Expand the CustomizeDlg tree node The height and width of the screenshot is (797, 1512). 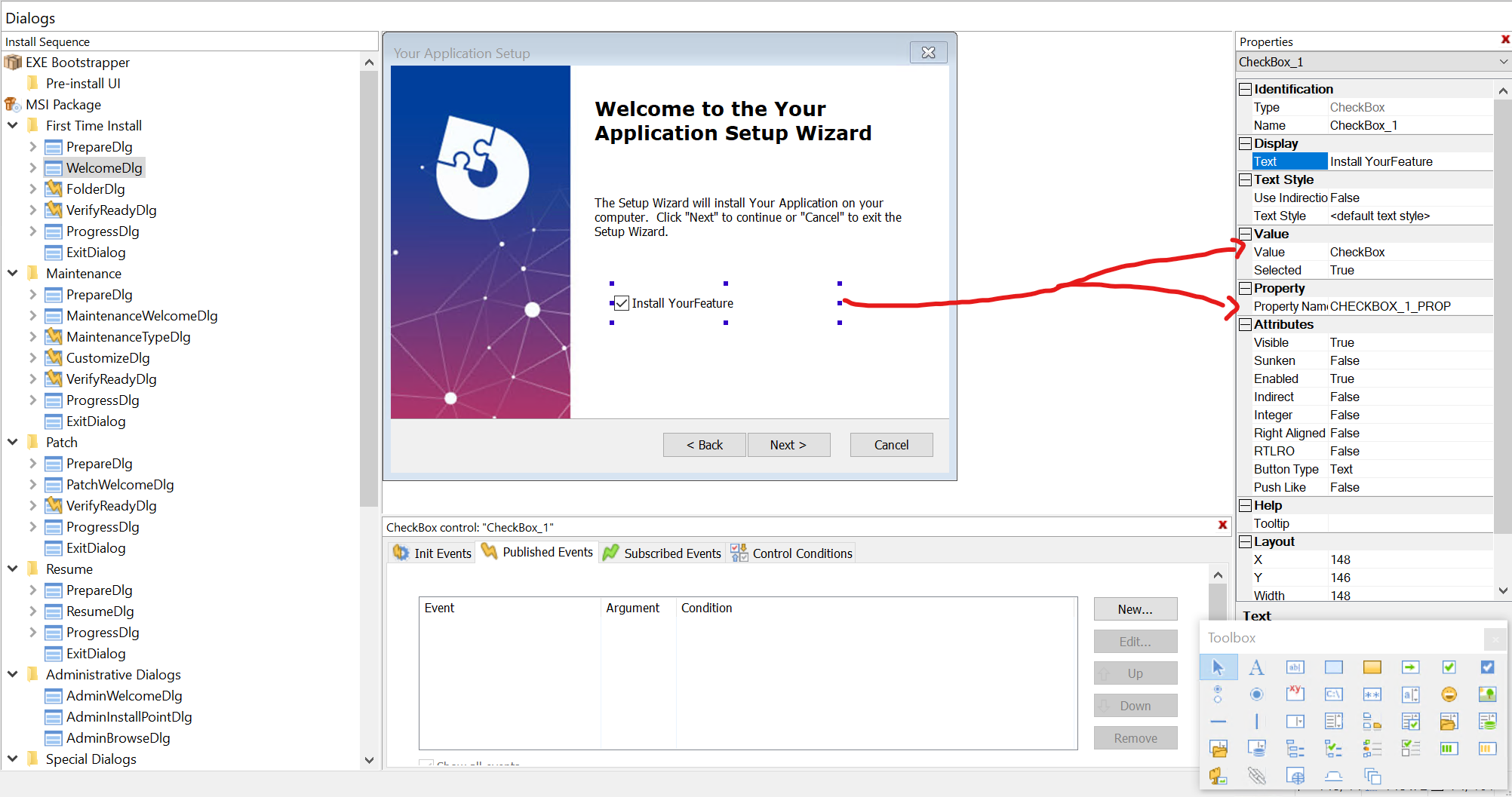[32, 357]
